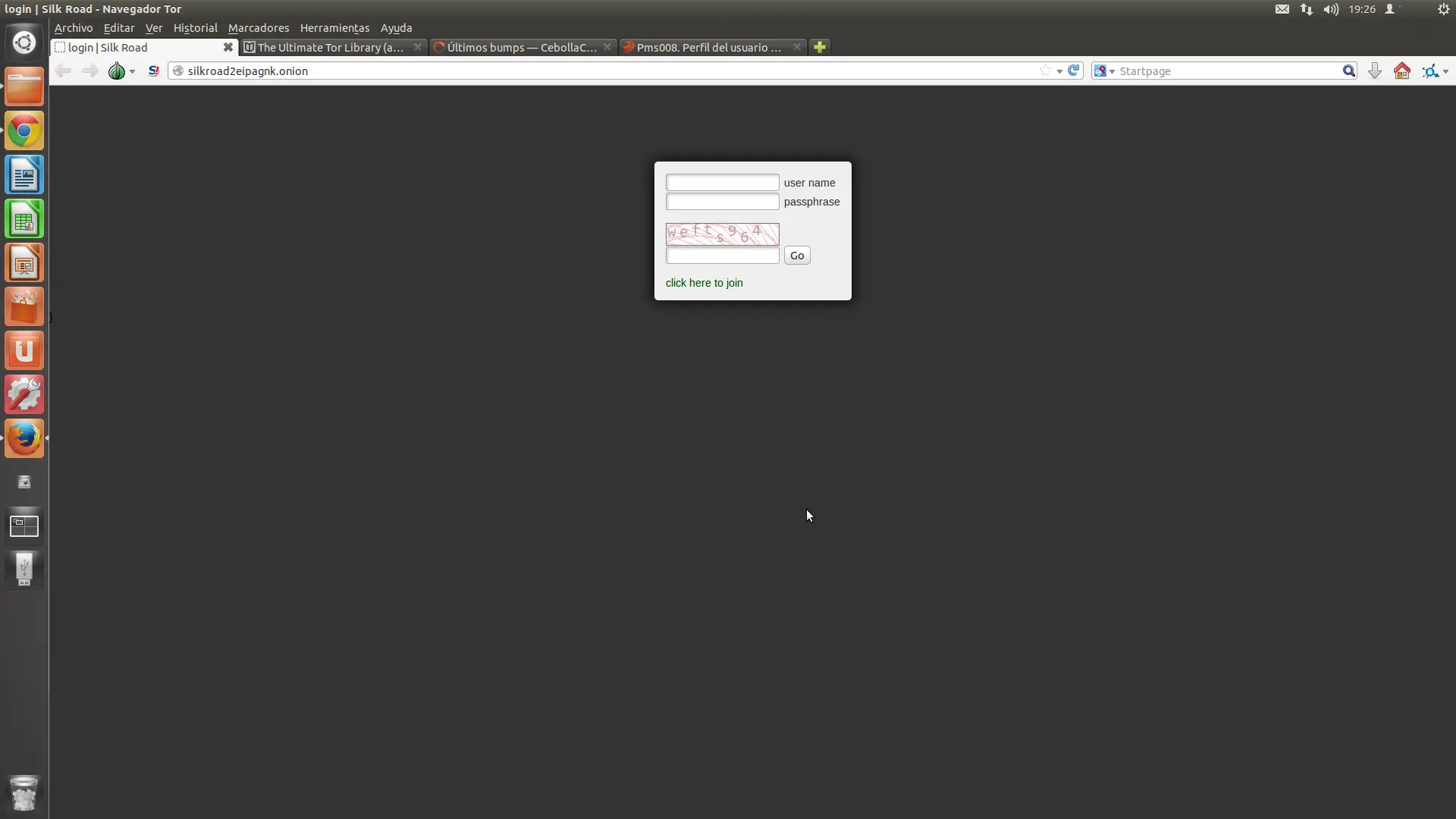Switch to Firefox in the launcher
Image resolution: width=1456 pixels, height=819 pixels.
point(24,438)
